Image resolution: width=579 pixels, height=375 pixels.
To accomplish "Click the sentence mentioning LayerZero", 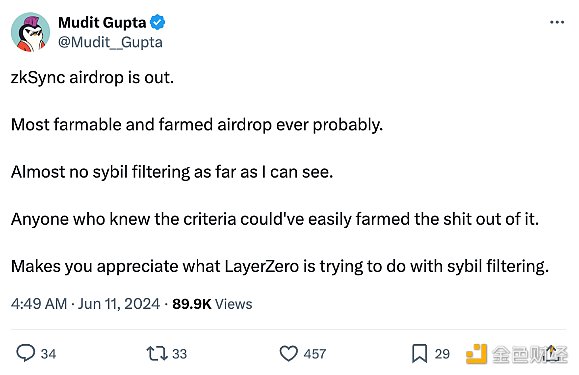I will tap(280, 266).
